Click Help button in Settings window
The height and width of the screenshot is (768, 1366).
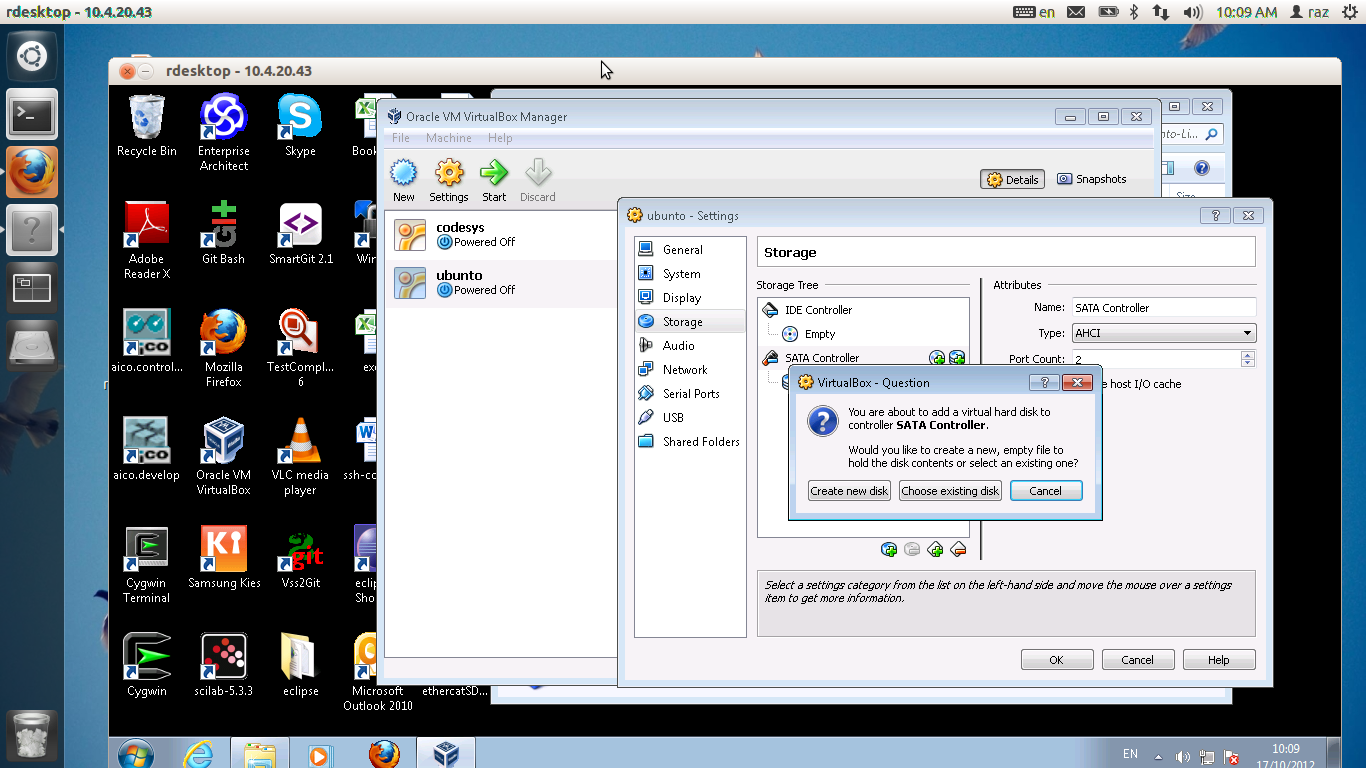(x=1219, y=660)
